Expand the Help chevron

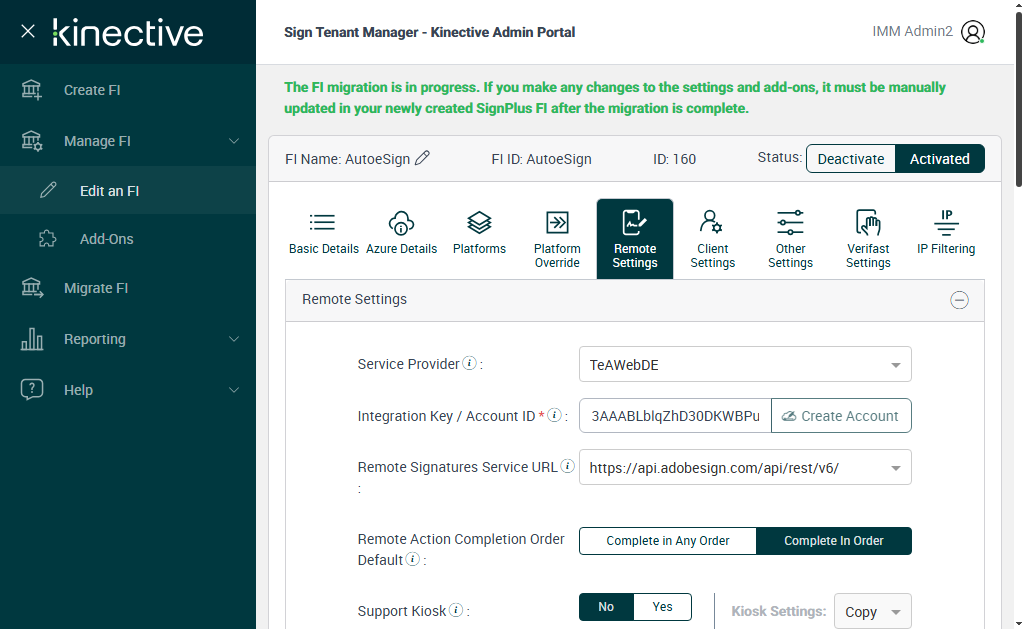234,390
